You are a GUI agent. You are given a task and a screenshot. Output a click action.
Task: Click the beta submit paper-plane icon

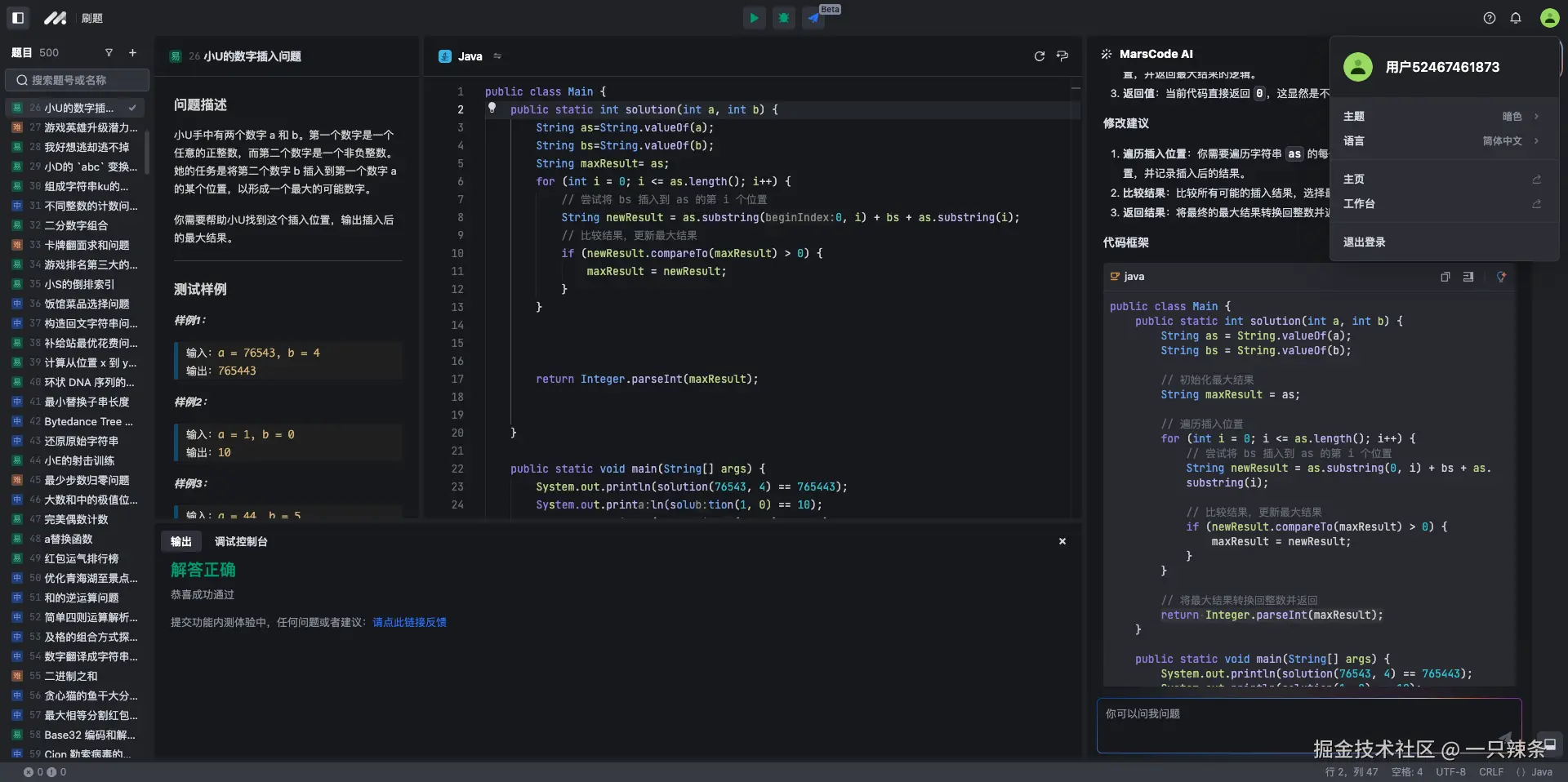[x=813, y=18]
